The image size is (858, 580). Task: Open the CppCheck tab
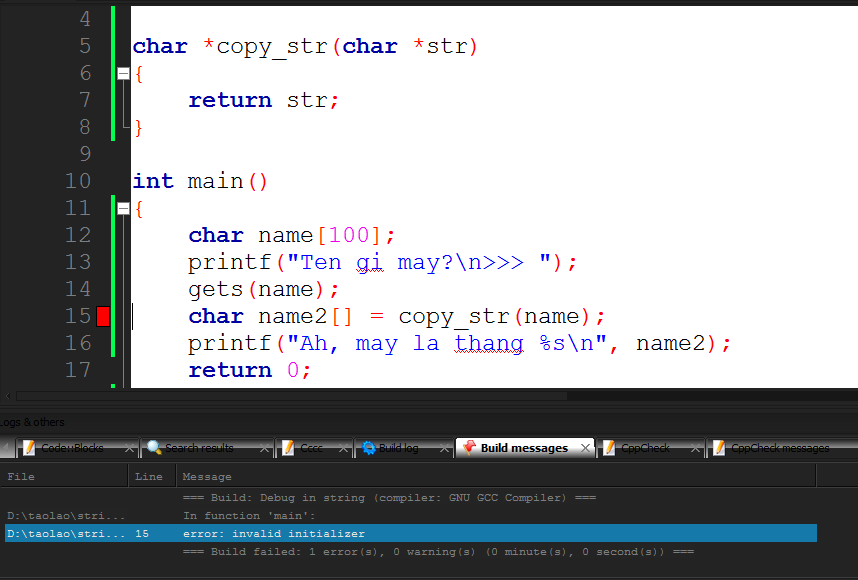pyautogui.click(x=645, y=448)
